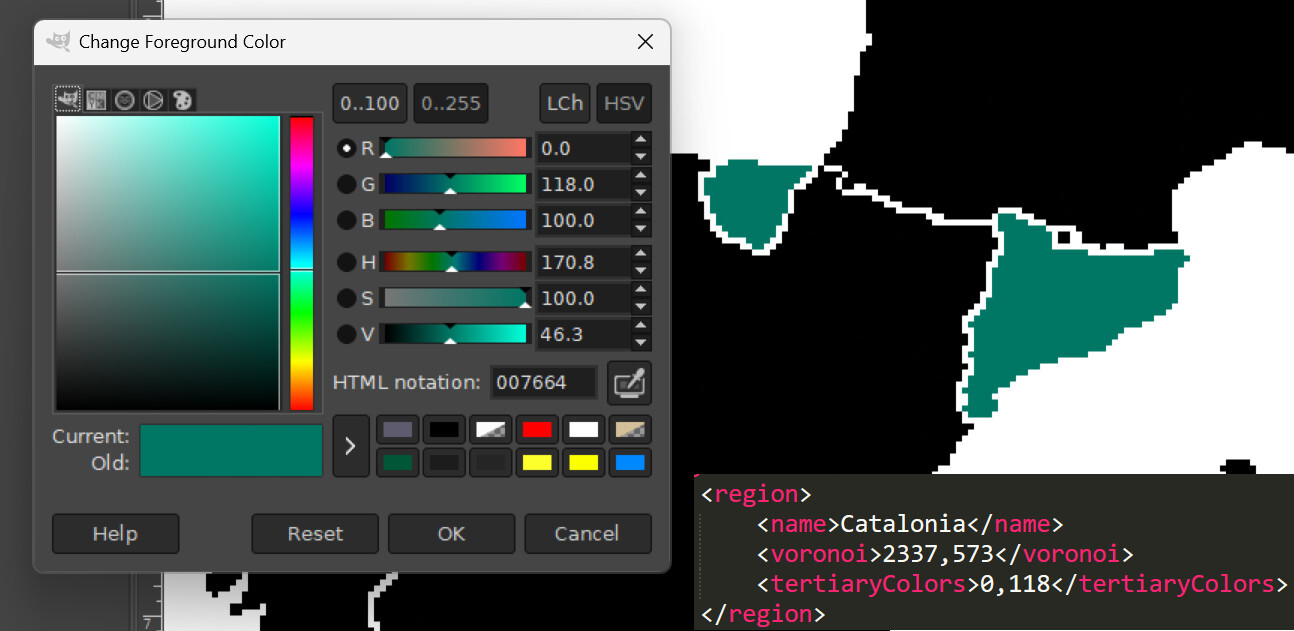The image size is (1294, 631).
Task: Switch color model to HSV
Action: click(624, 103)
